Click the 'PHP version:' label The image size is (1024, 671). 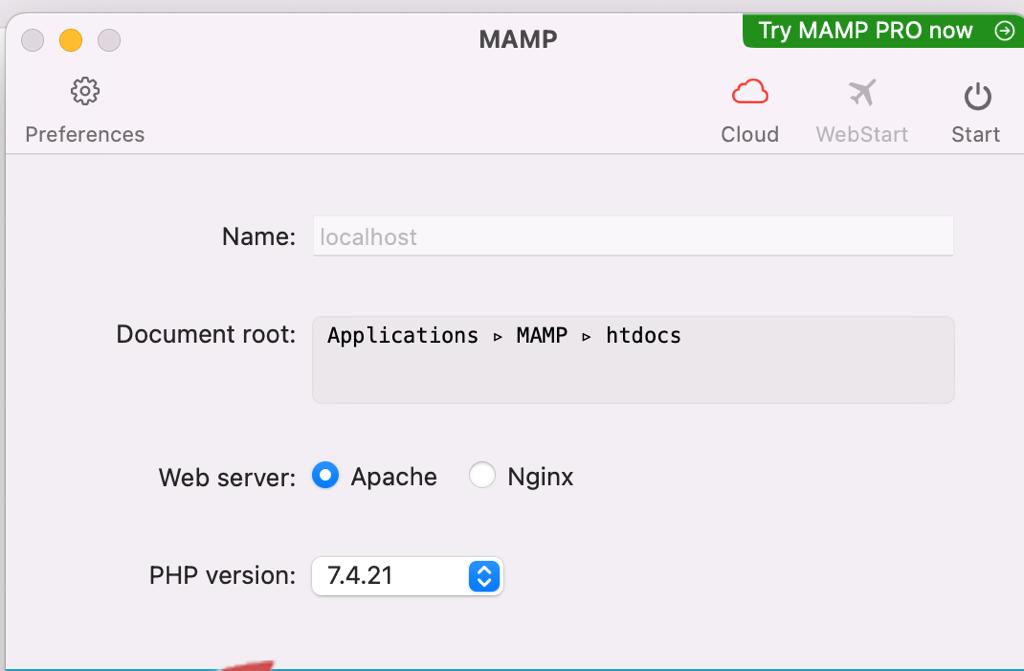222,576
